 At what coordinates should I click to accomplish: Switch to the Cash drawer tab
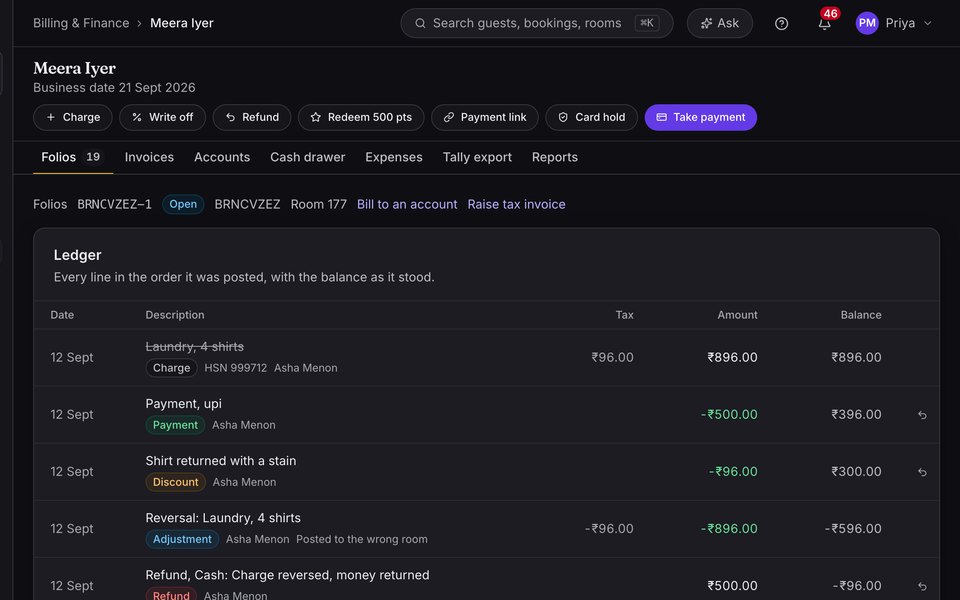click(307, 157)
